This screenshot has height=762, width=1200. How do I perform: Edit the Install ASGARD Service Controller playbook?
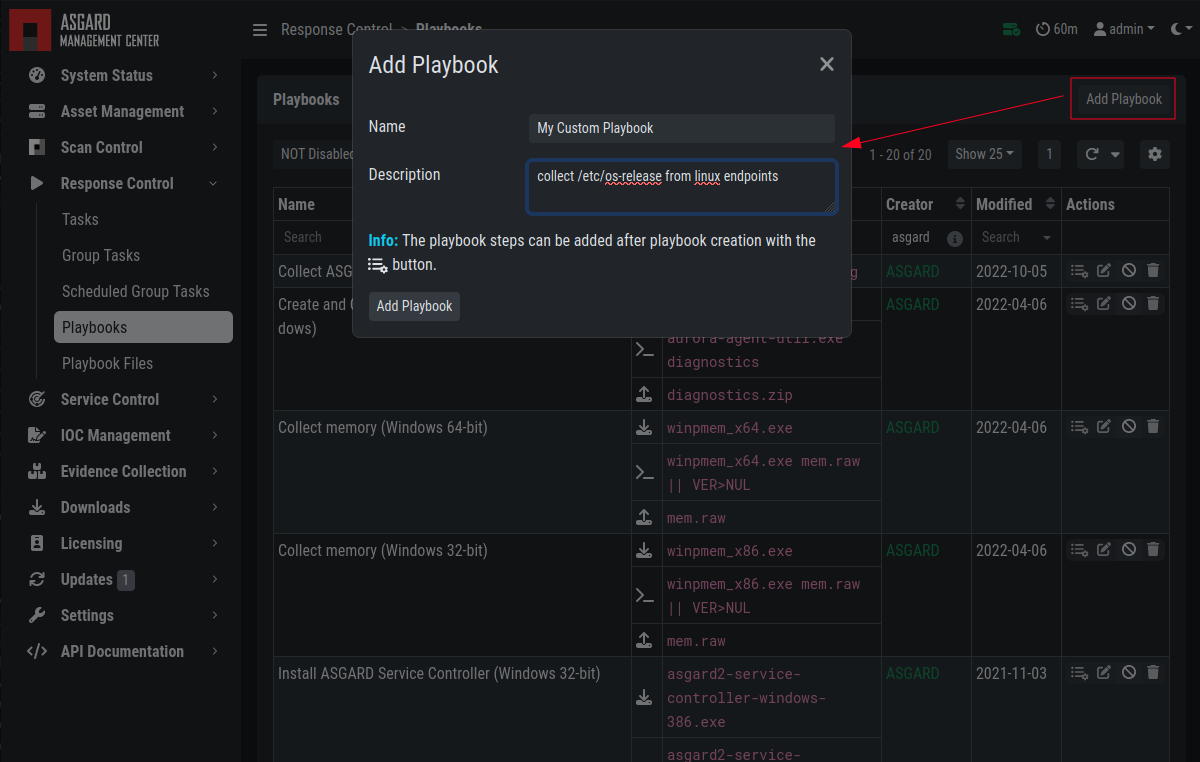[1104, 673]
